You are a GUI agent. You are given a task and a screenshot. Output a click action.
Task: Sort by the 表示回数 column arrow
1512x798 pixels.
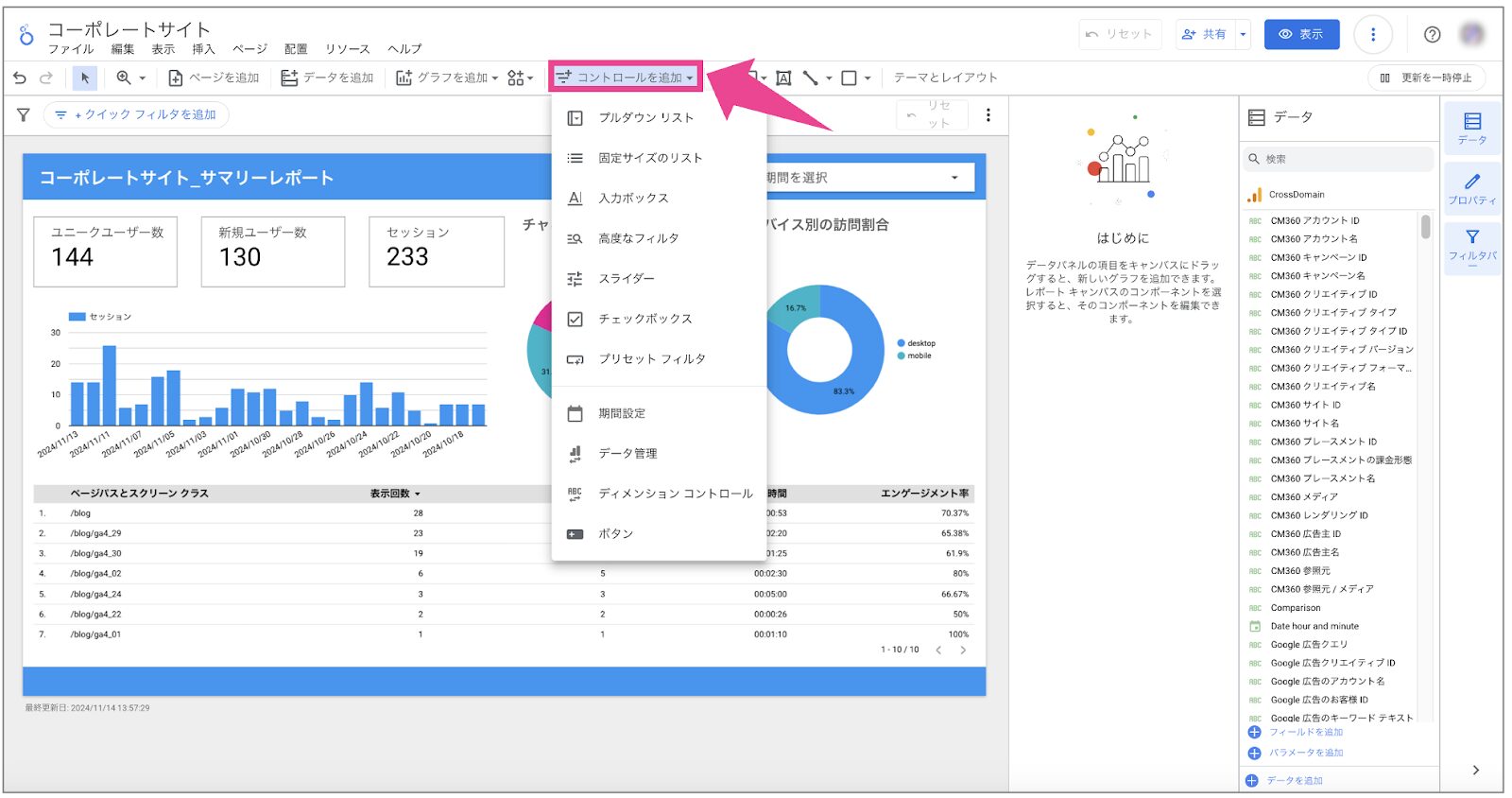pyautogui.click(x=418, y=494)
